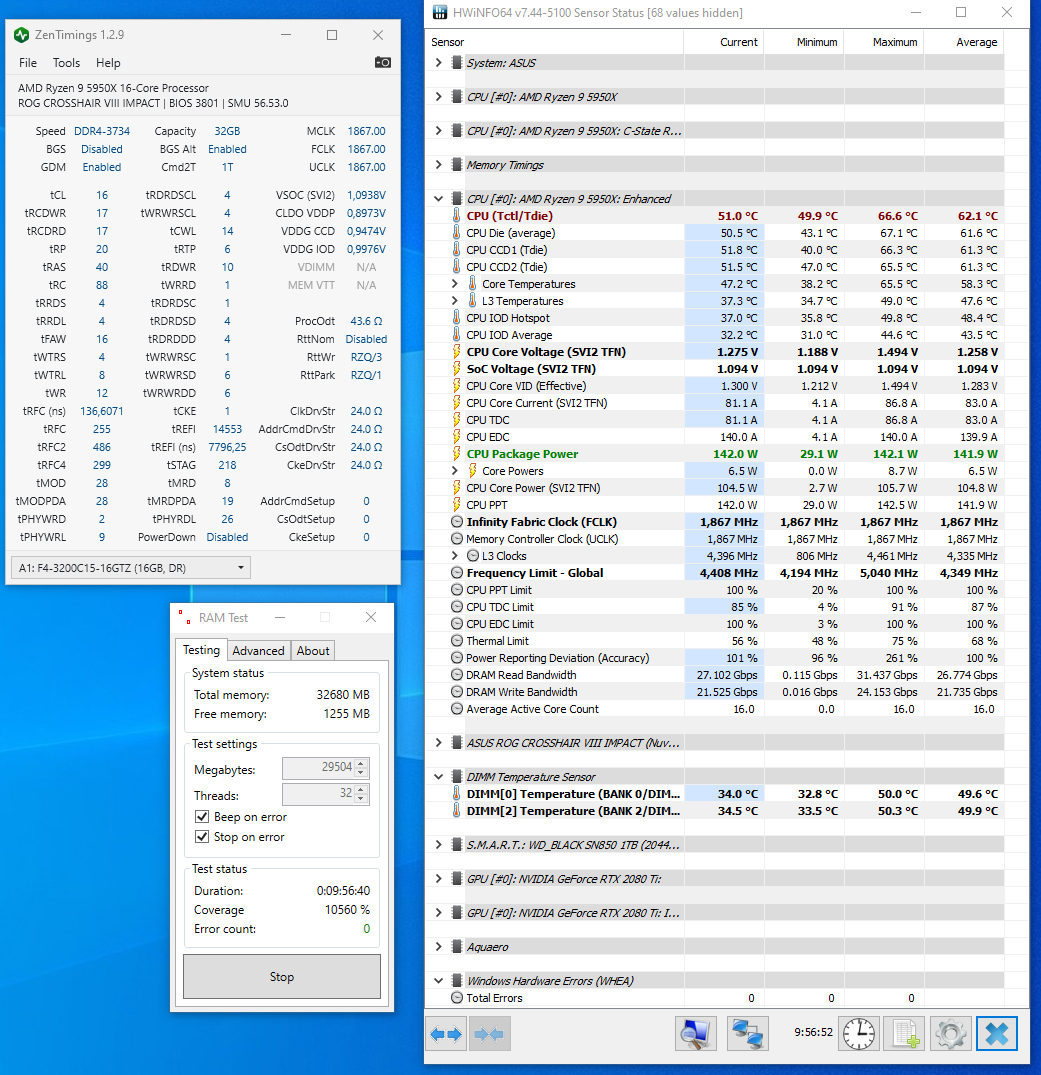Click the ZenTimings app logo icon

21,35
